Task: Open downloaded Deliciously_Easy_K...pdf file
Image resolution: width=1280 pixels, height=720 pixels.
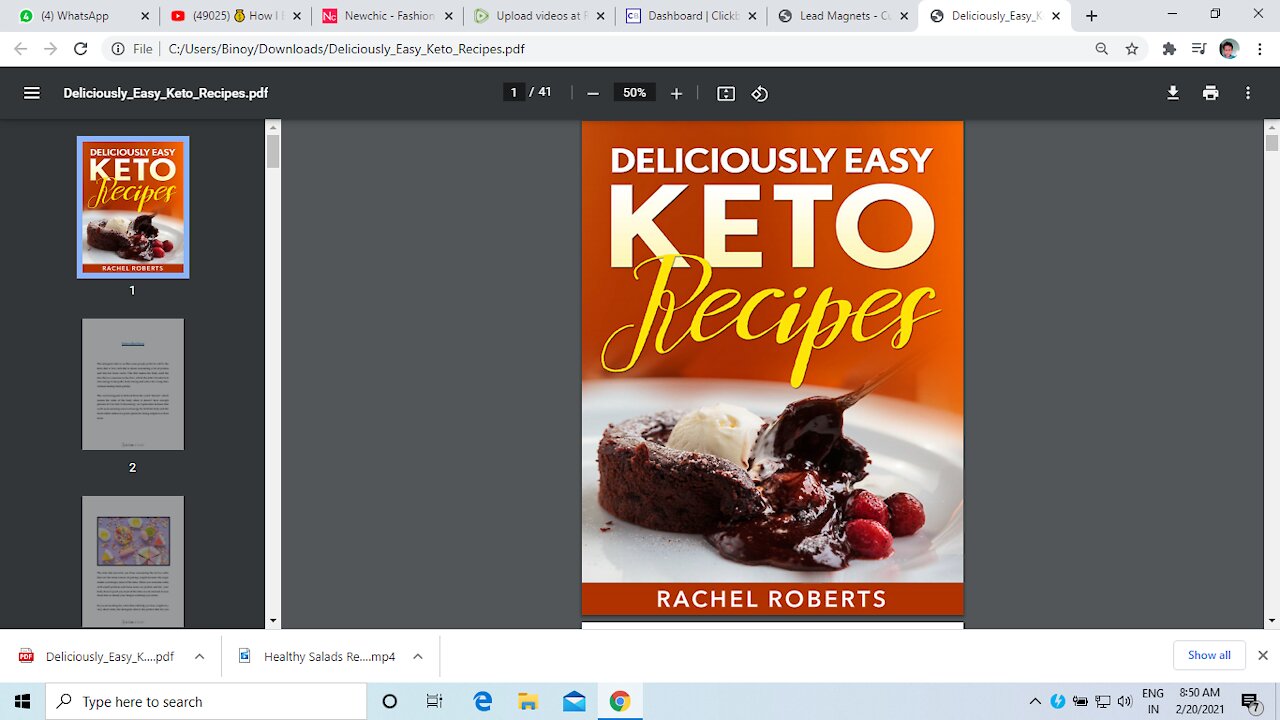Action: click(97, 656)
